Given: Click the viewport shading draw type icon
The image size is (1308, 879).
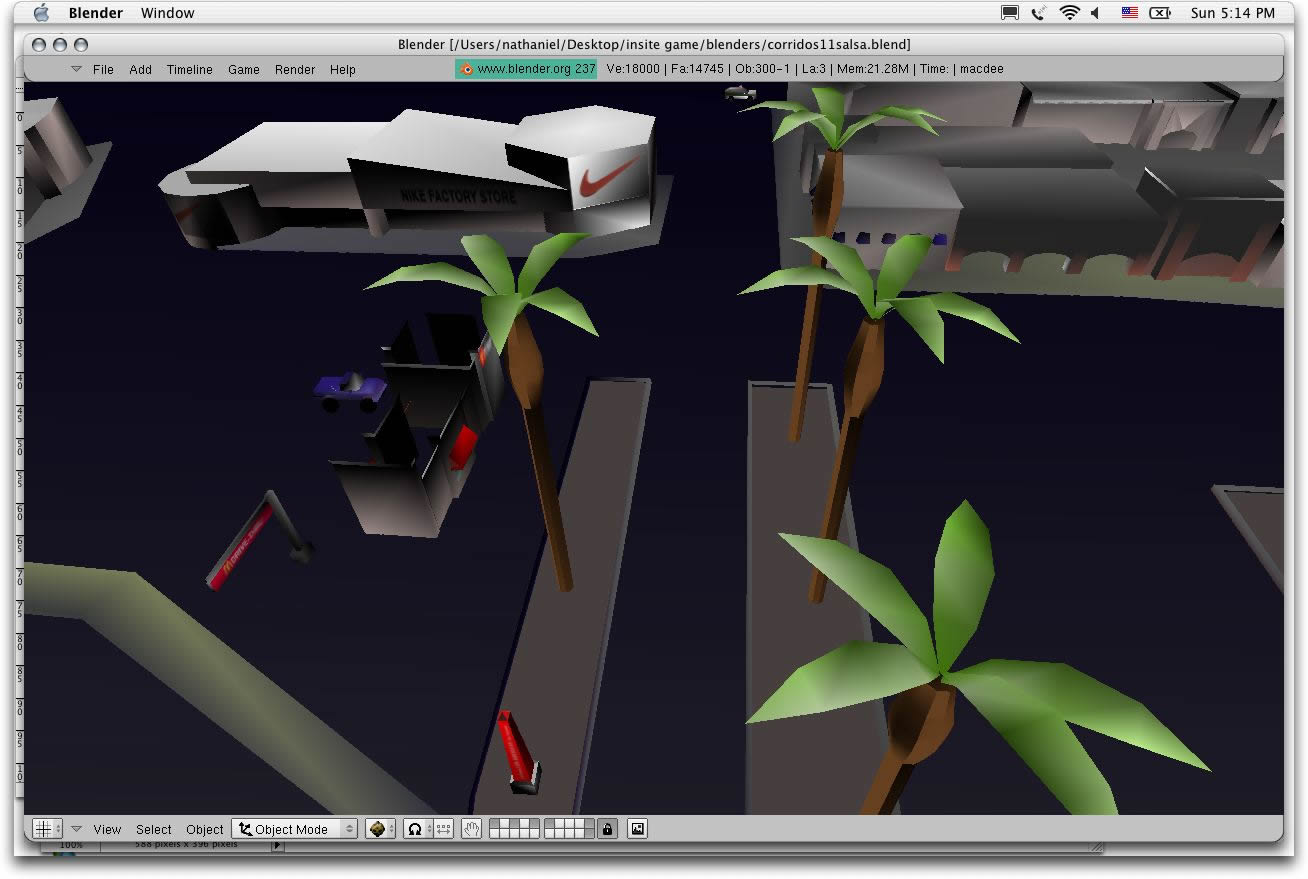Looking at the screenshot, I should (x=377, y=829).
